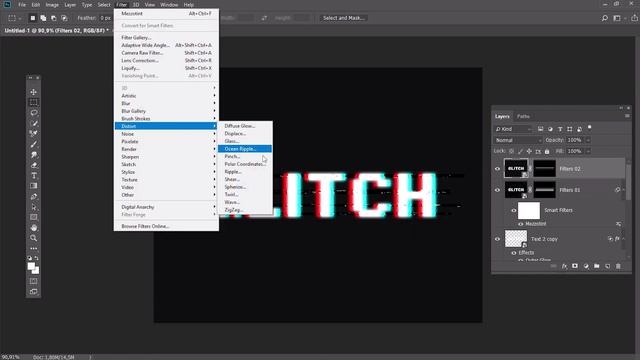
Task: Click the New Selection mode icon
Action: pyautogui.click(x=33, y=18)
